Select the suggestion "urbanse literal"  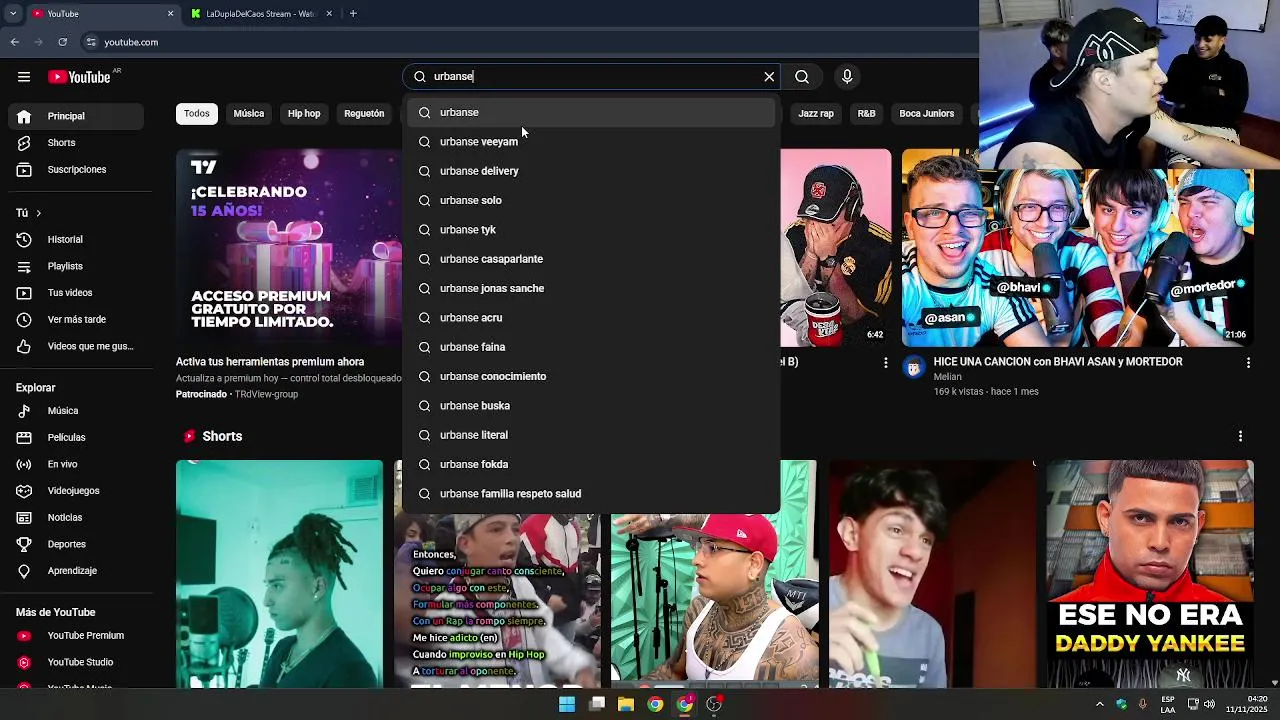tap(591, 435)
